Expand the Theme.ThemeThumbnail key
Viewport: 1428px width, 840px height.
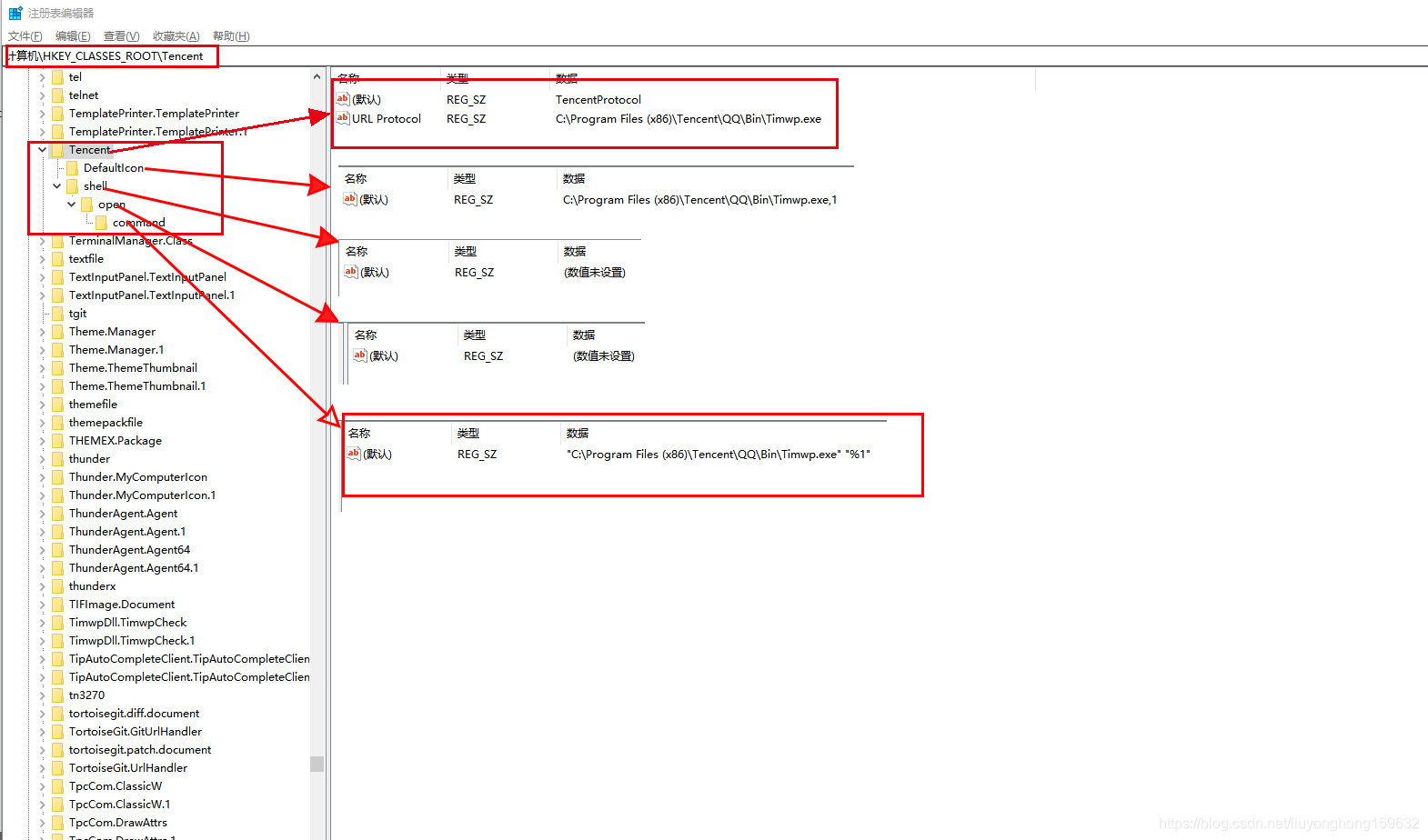tap(42, 368)
